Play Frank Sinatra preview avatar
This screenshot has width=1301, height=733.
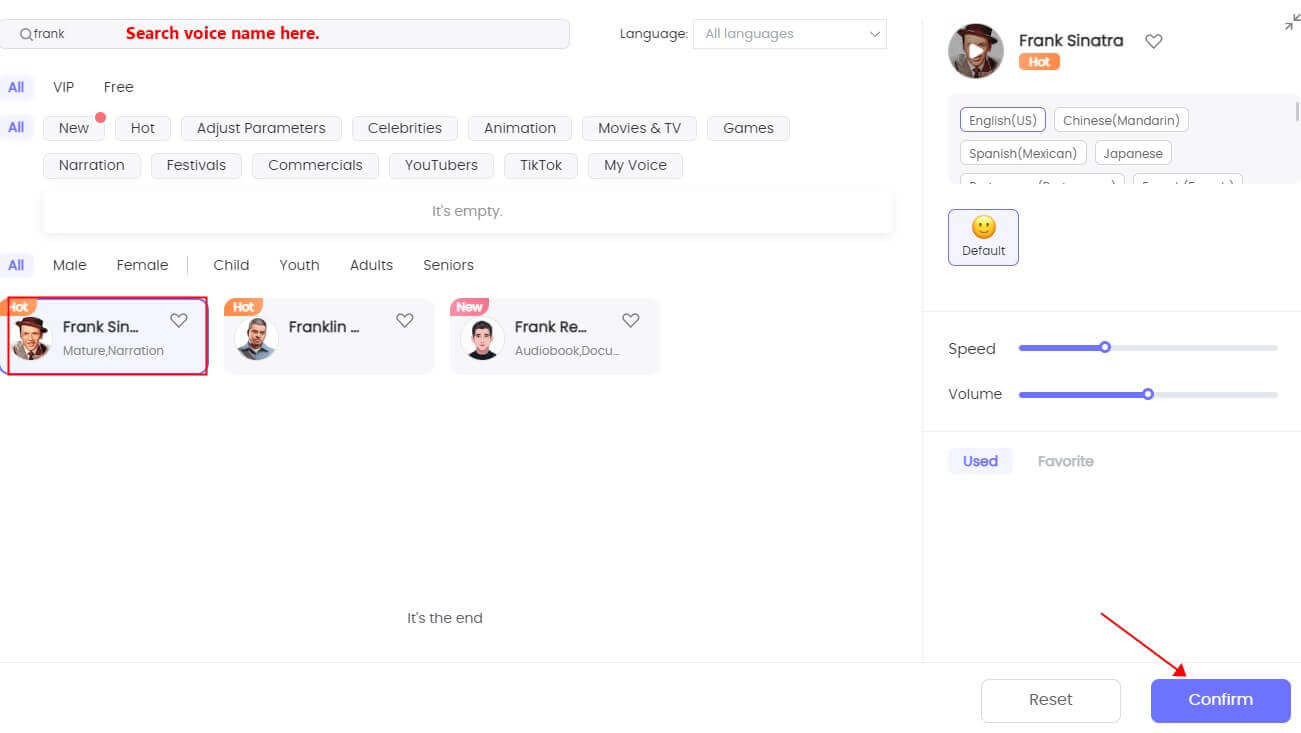point(975,51)
